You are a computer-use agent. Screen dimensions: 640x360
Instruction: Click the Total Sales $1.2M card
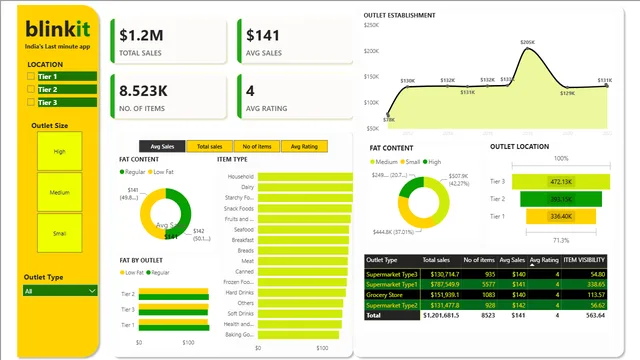pyautogui.click(x=169, y=41)
